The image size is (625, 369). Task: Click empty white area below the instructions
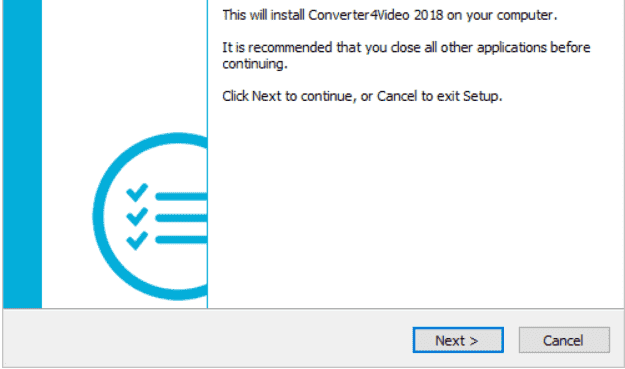click(x=415, y=207)
